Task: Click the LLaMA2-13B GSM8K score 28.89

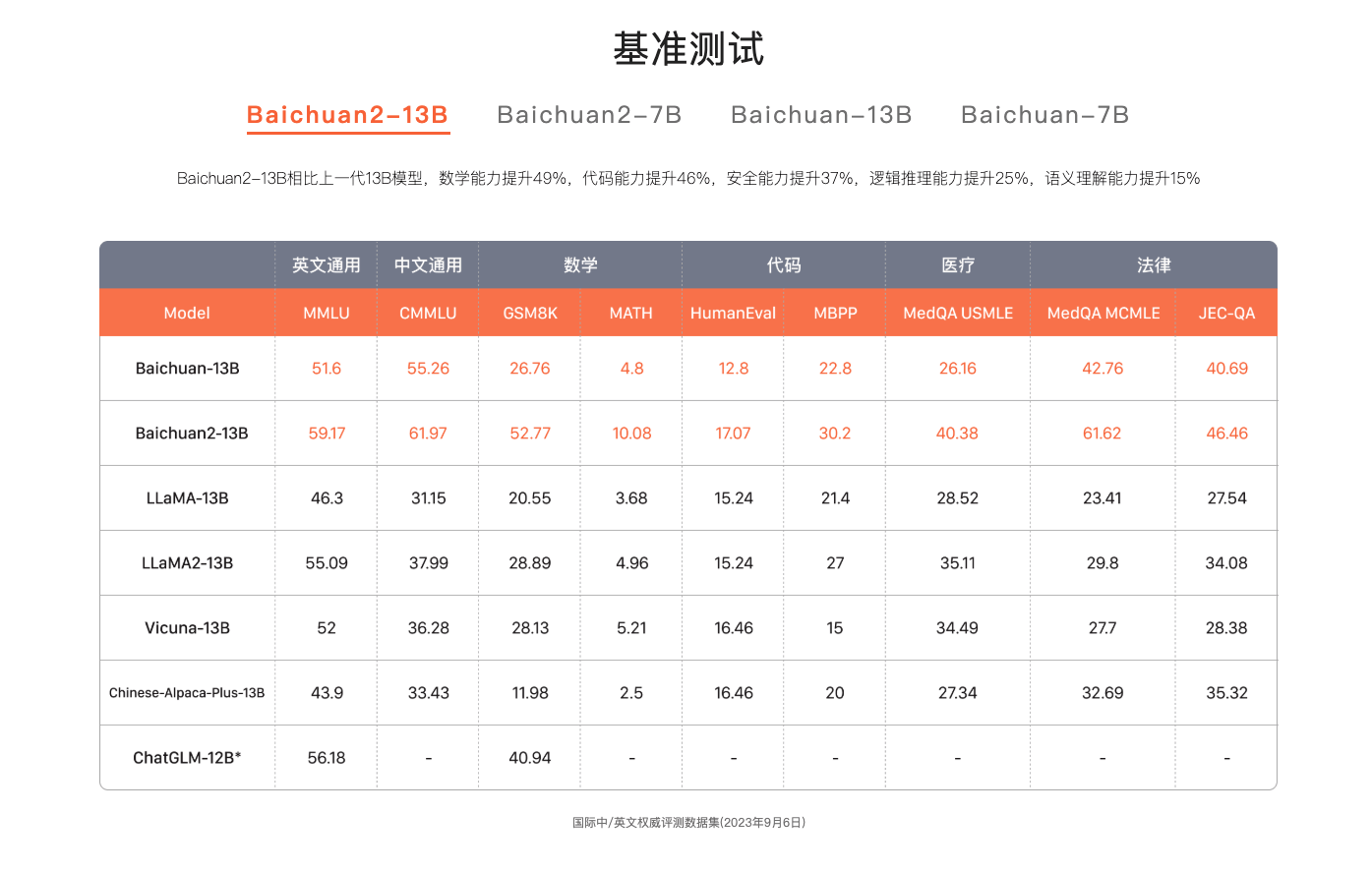Action: [530, 563]
